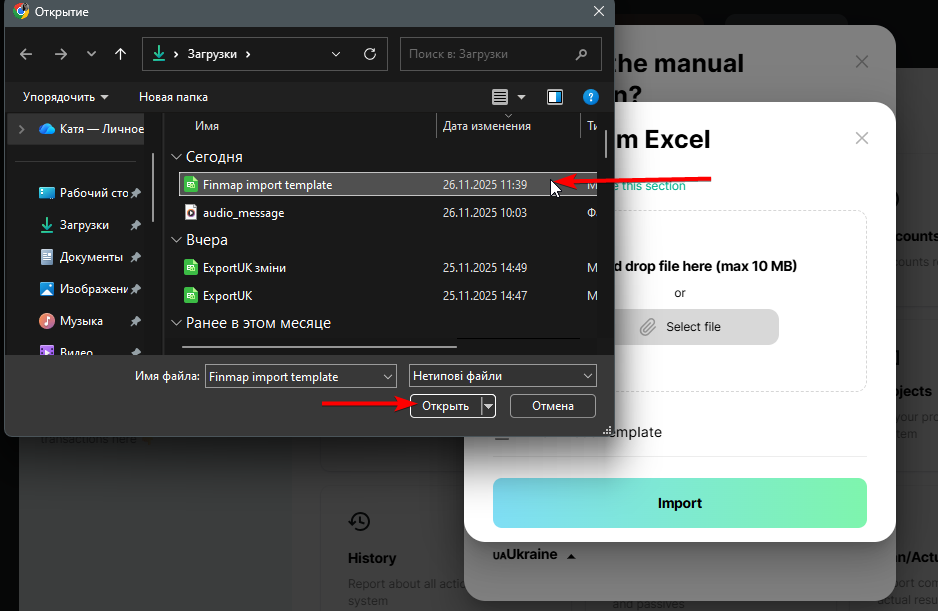Click the Back navigation arrow
Image resolution: width=938 pixels, height=611 pixels.
pos(26,54)
